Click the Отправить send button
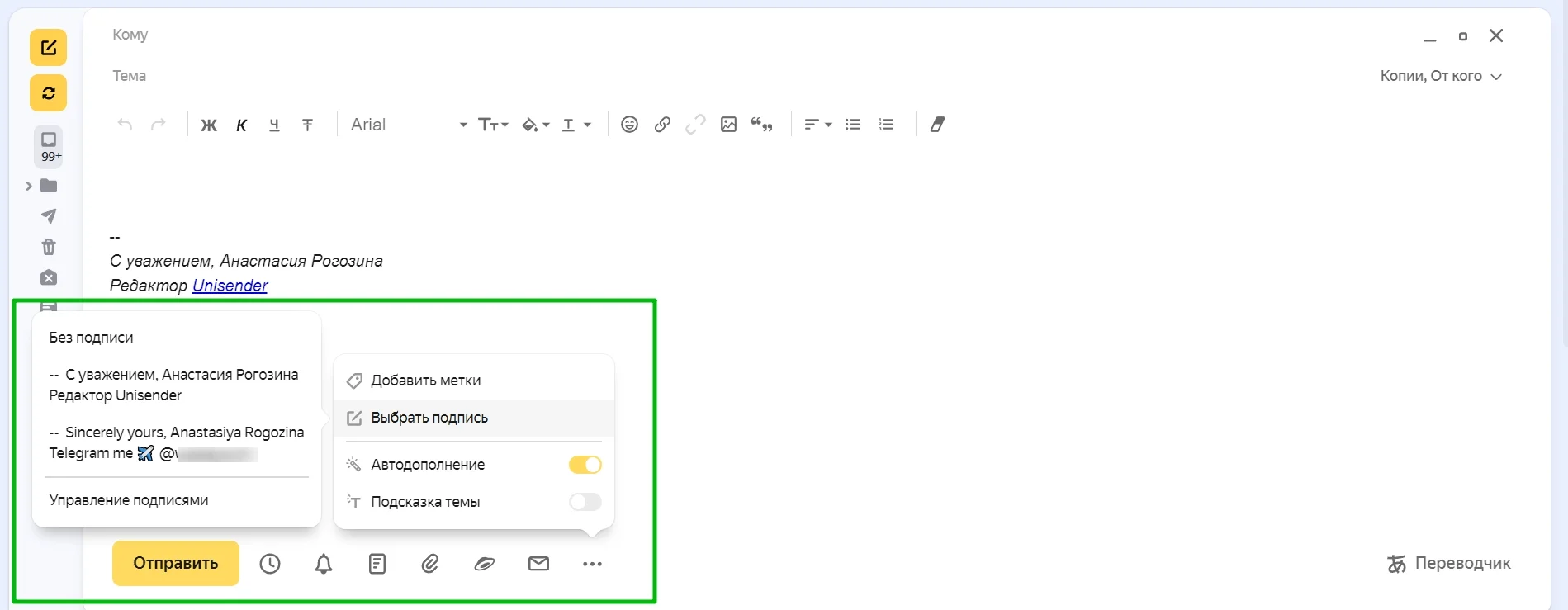The width and height of the screenshot is (1568, 610). 176,563
